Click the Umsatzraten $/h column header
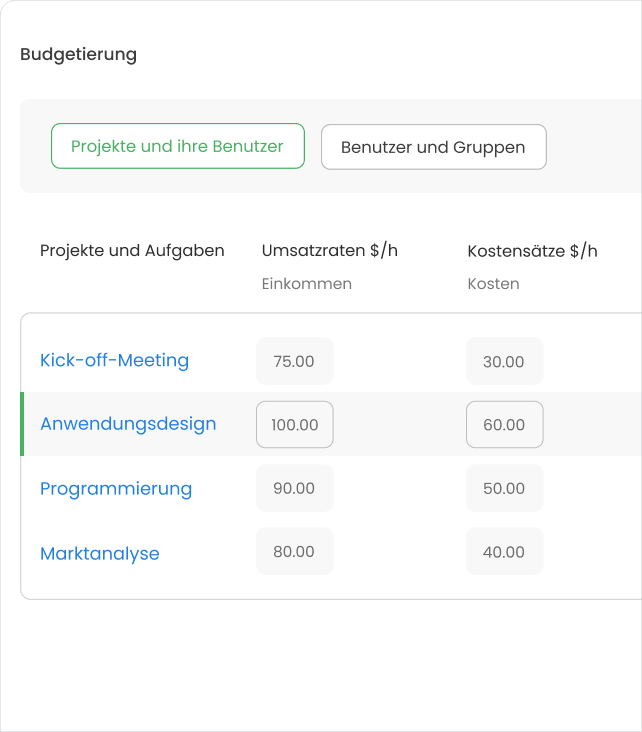The height and width of the screenshot is (732, 642). (x=329, y=250)
